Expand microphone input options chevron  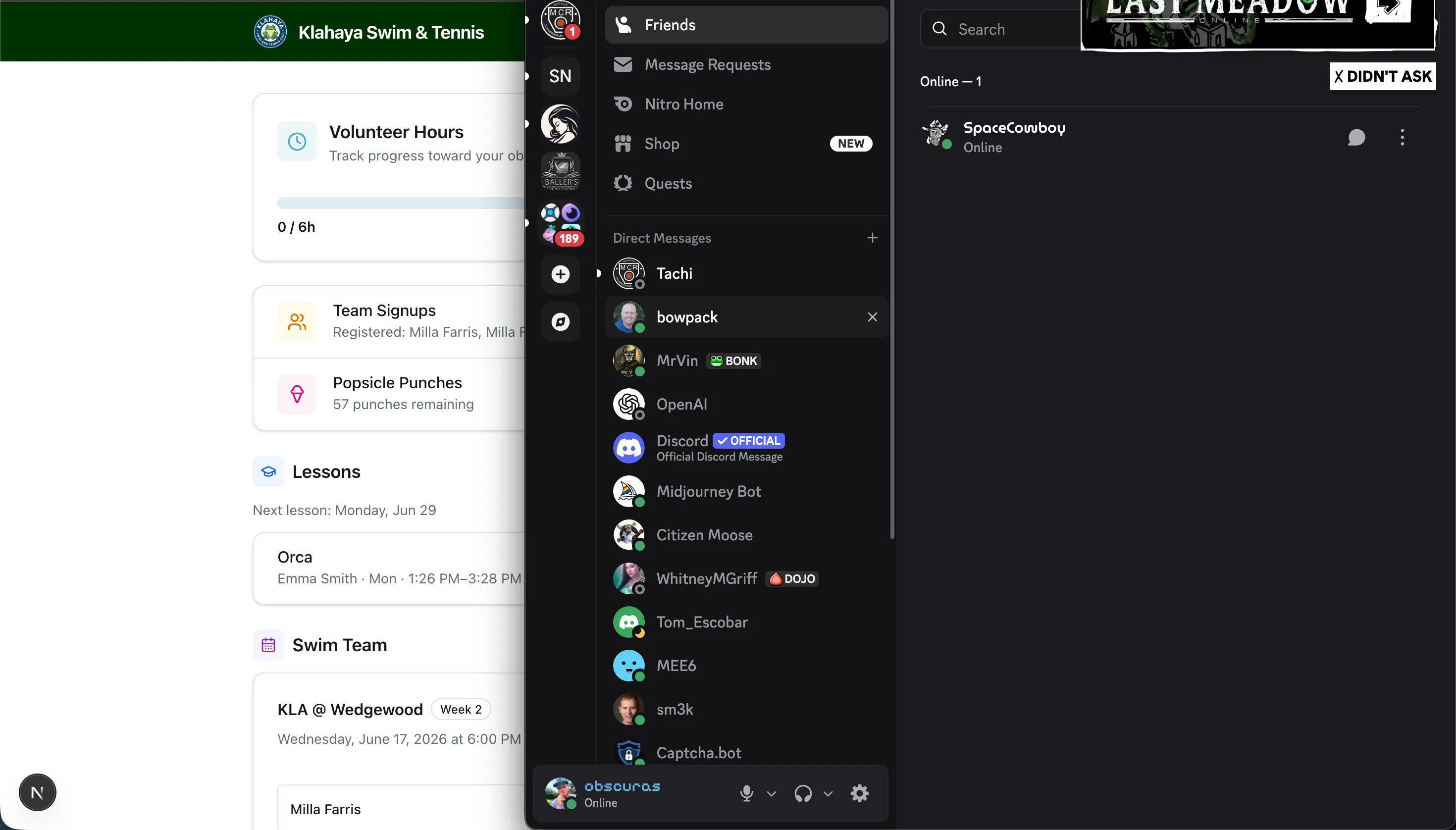[x=771, y=793]
